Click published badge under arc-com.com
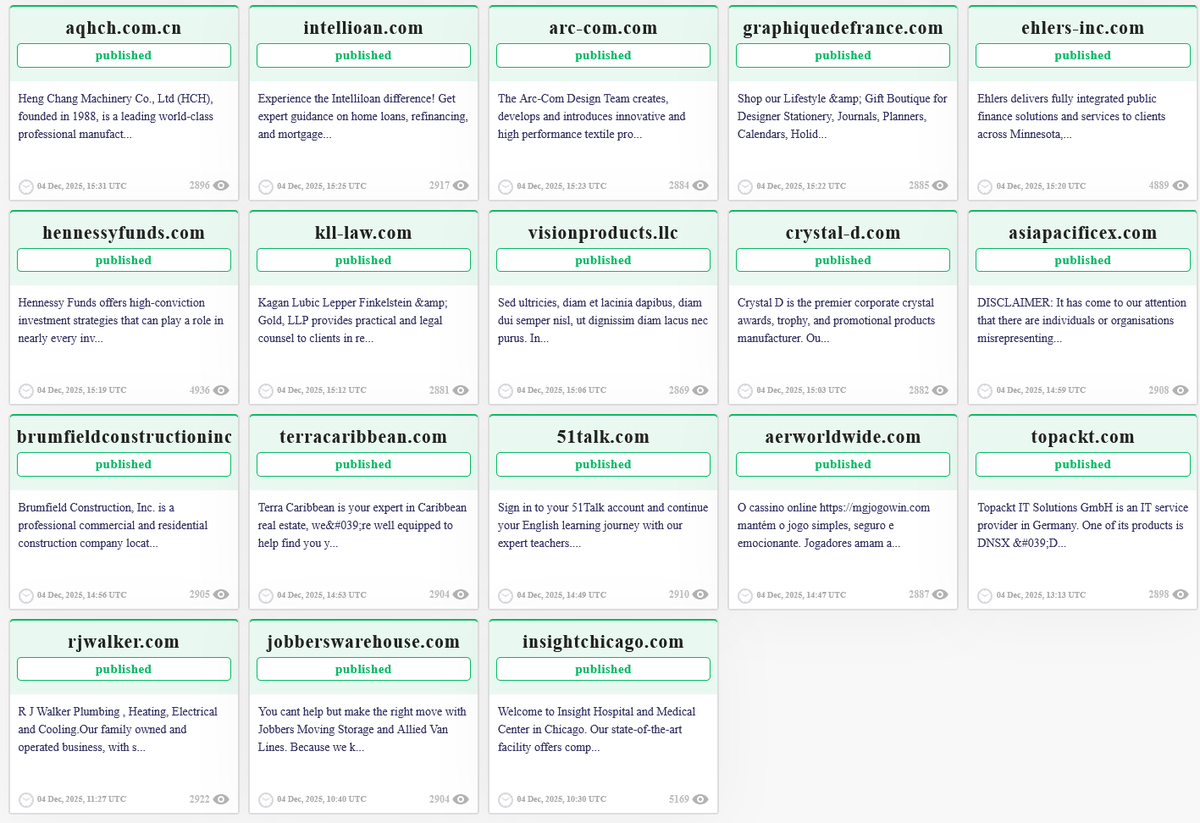The height and width of the screenshot is (823, 1200). click(x=604, y=56)
